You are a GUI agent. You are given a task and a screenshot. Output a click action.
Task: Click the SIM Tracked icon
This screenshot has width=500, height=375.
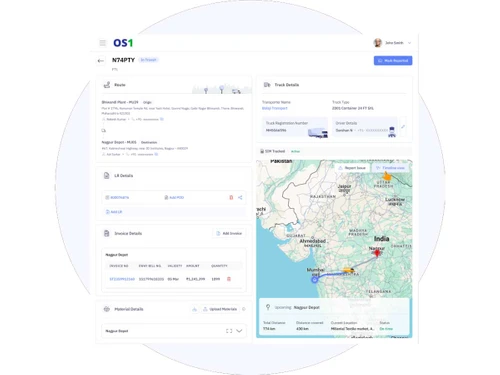coord(262,151)
